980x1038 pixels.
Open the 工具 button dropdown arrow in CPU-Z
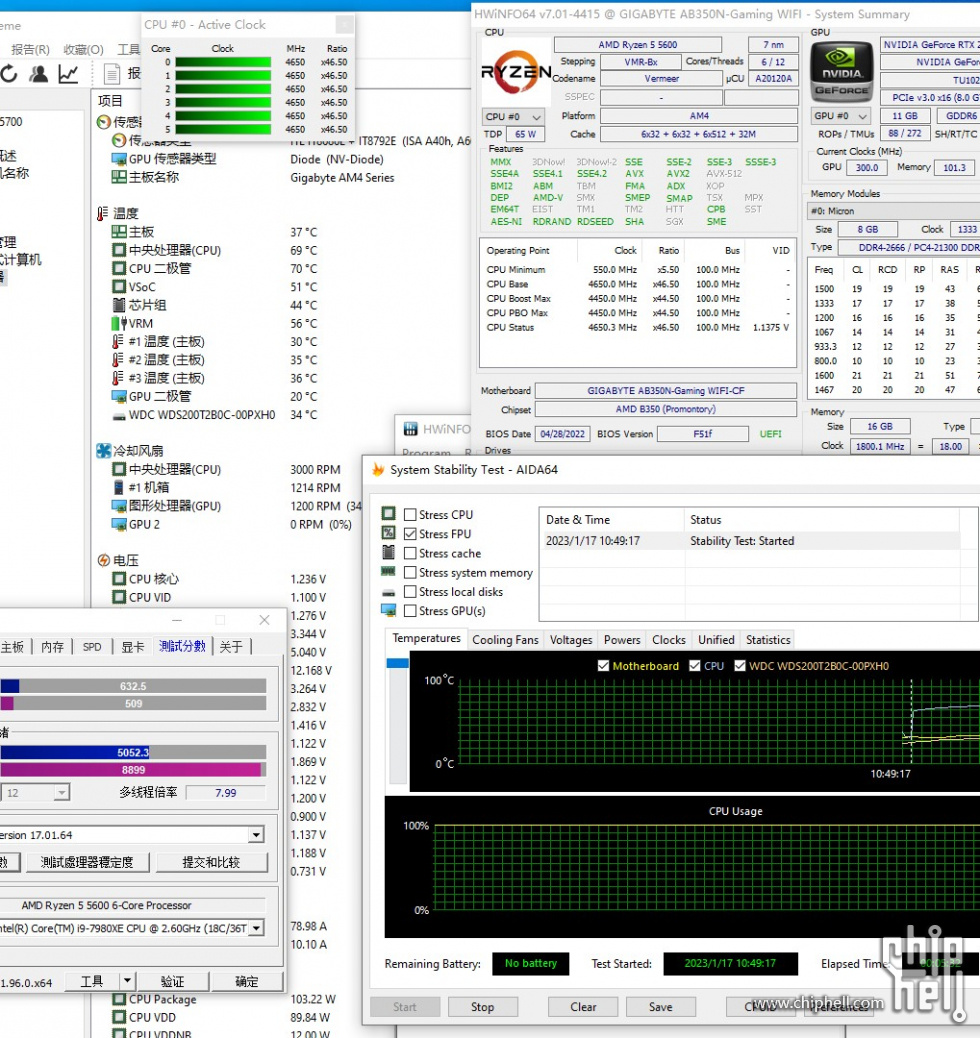126,981
